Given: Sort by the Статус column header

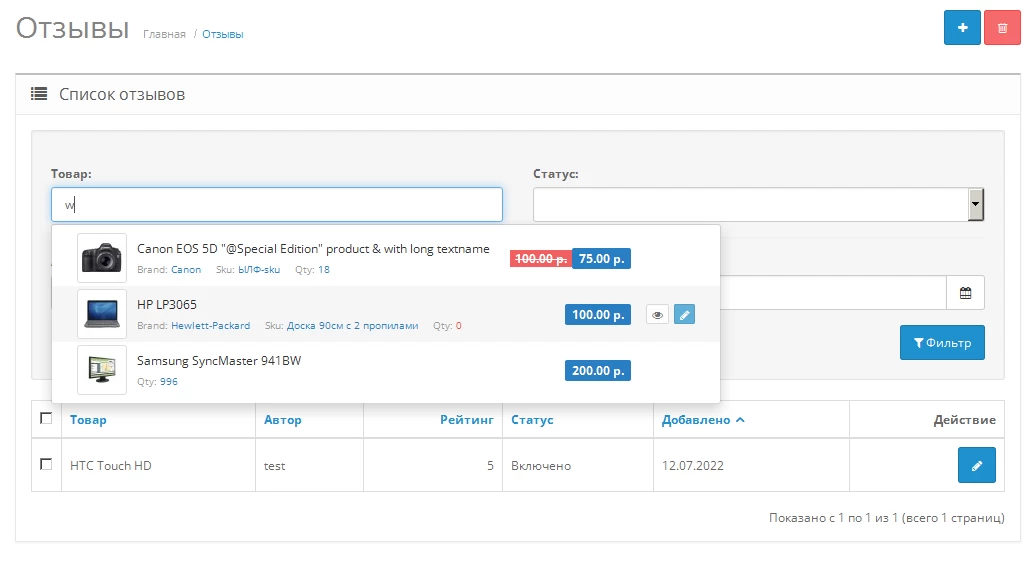Looking at the screenshot, I should (532, 420).
